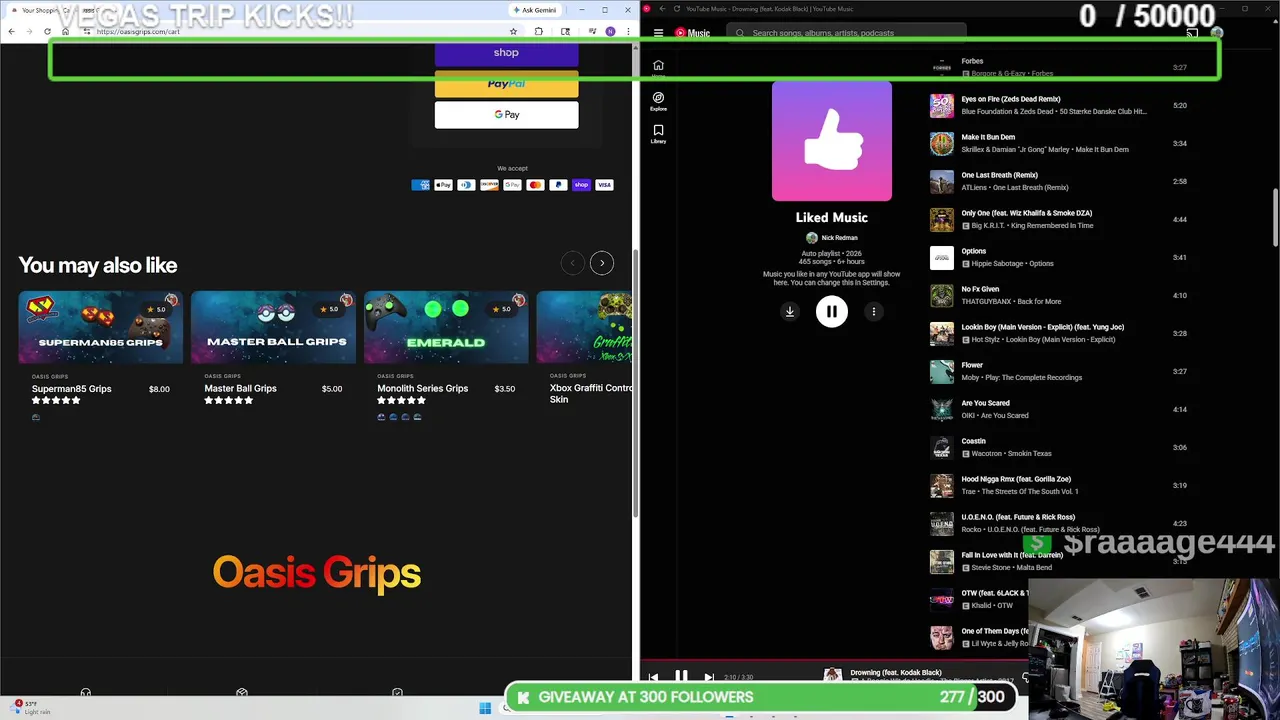The height and width of the screenshot is (720, 1280).
Task: Open weather widget showing Light rain
Action: tap(30, 708)
